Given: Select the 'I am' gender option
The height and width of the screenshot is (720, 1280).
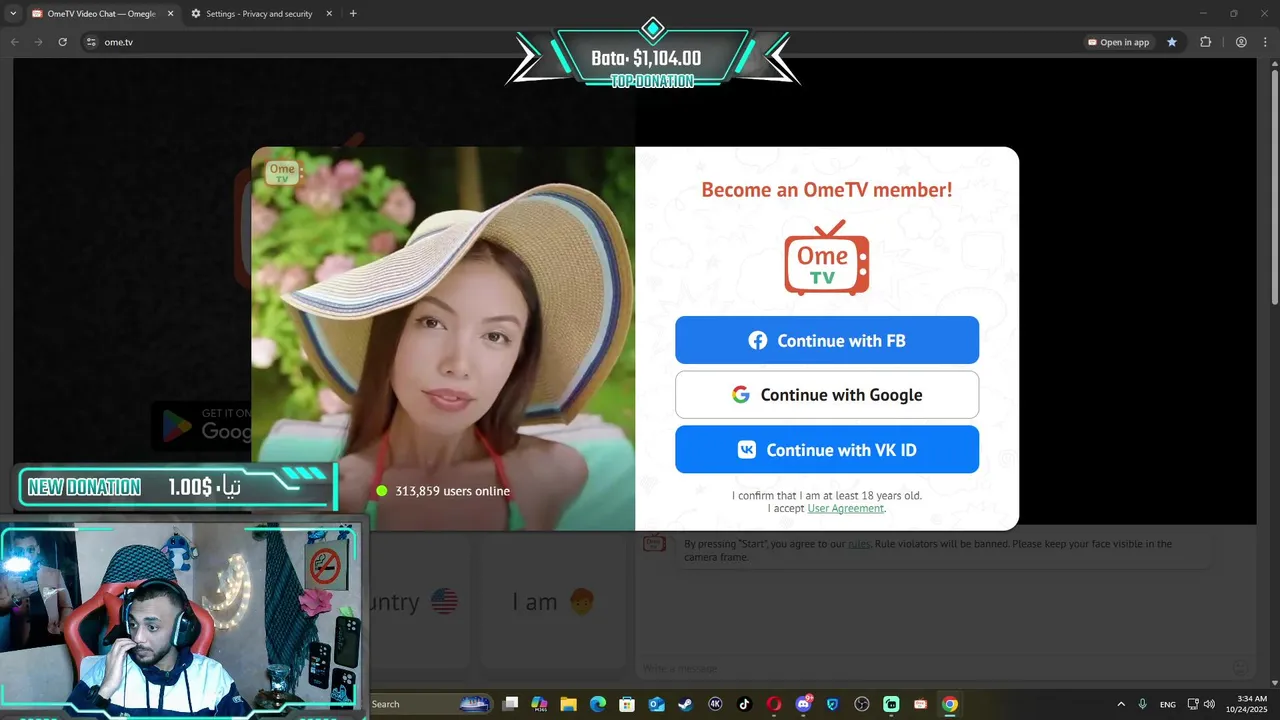Looking at the screenshot, I should (553, 601).
